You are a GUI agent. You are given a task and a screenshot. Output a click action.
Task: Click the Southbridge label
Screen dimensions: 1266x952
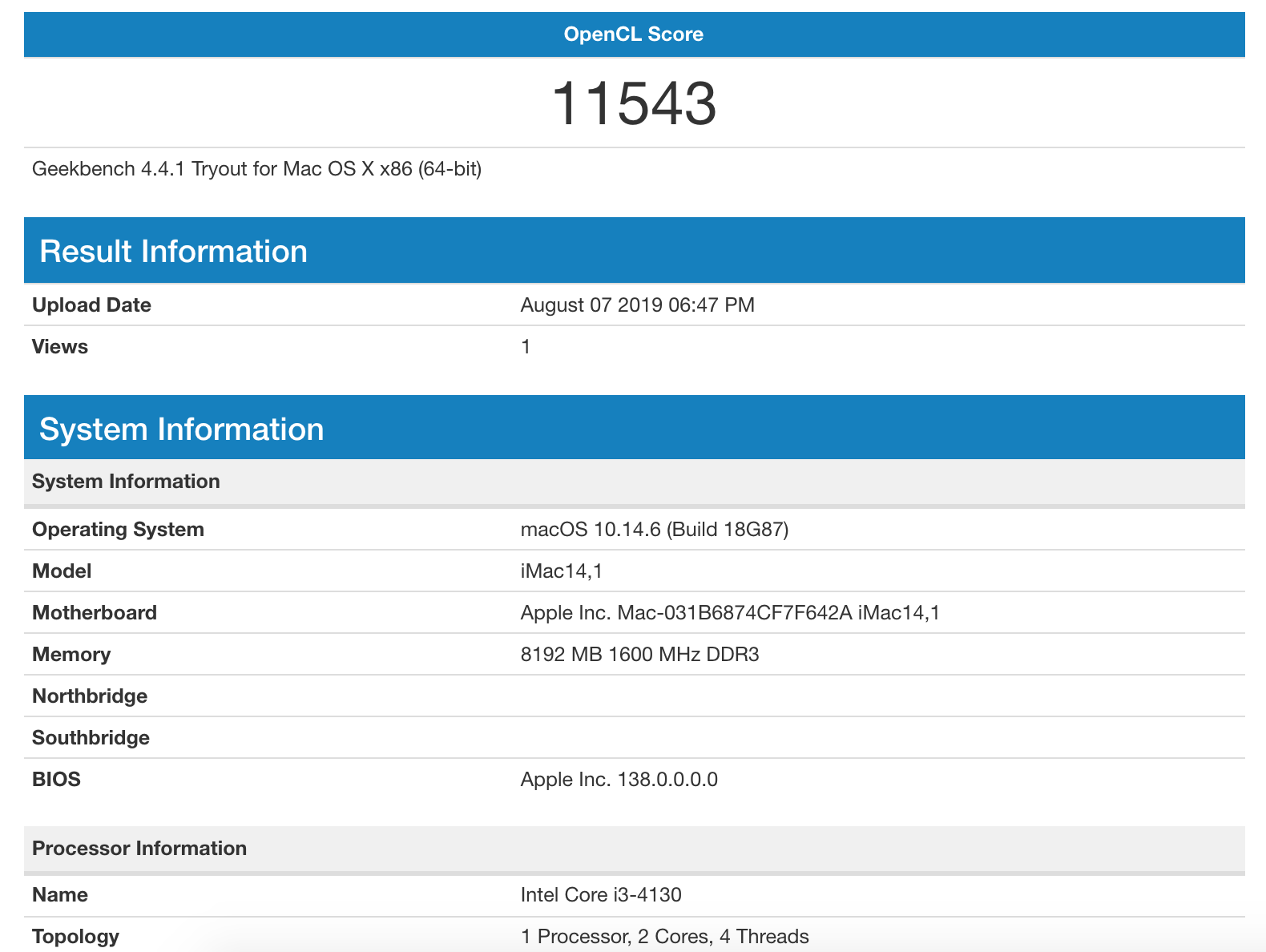91,738
